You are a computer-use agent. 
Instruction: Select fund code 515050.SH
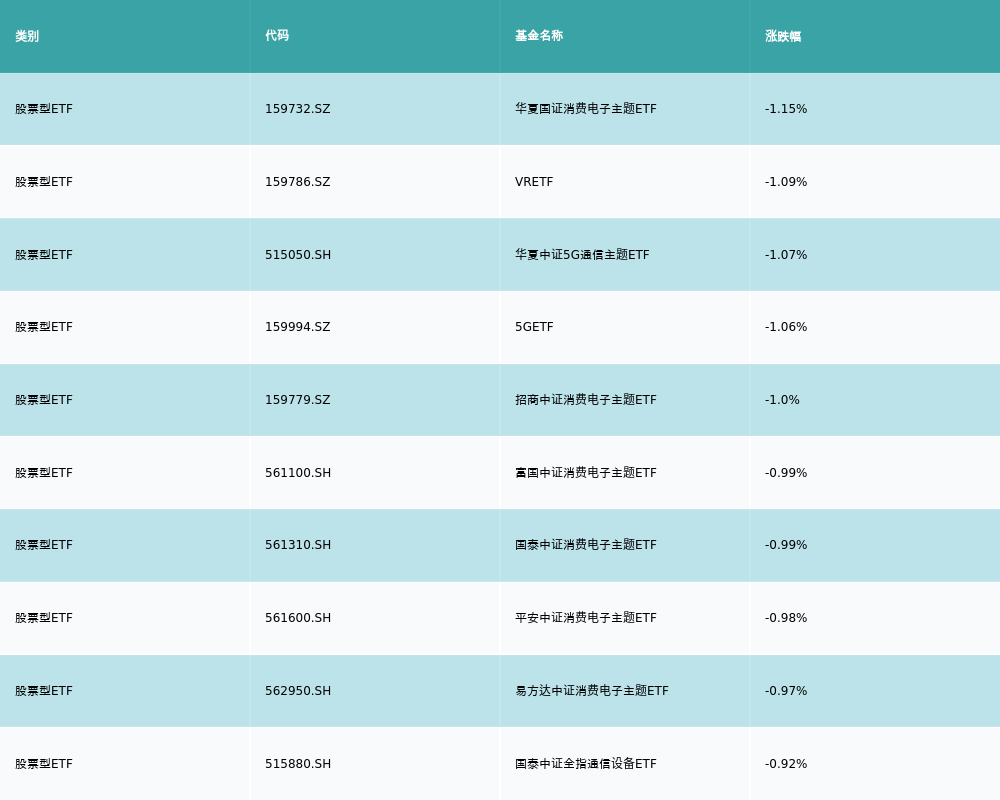pos(298,255)
